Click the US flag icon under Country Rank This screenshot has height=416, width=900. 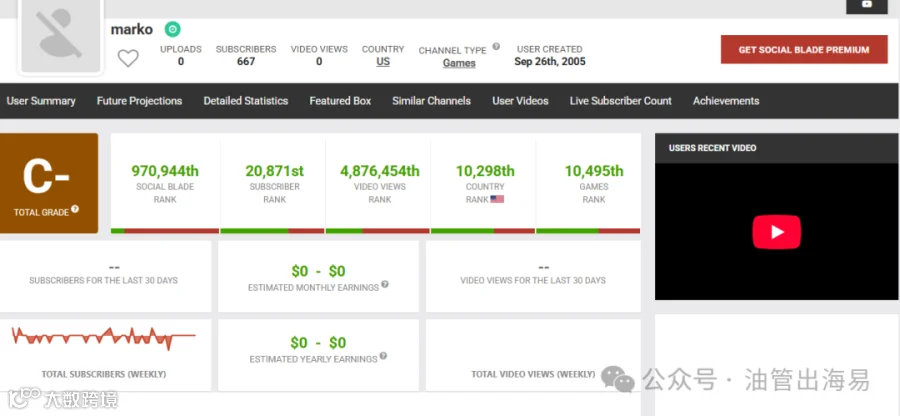coord(497,199)
